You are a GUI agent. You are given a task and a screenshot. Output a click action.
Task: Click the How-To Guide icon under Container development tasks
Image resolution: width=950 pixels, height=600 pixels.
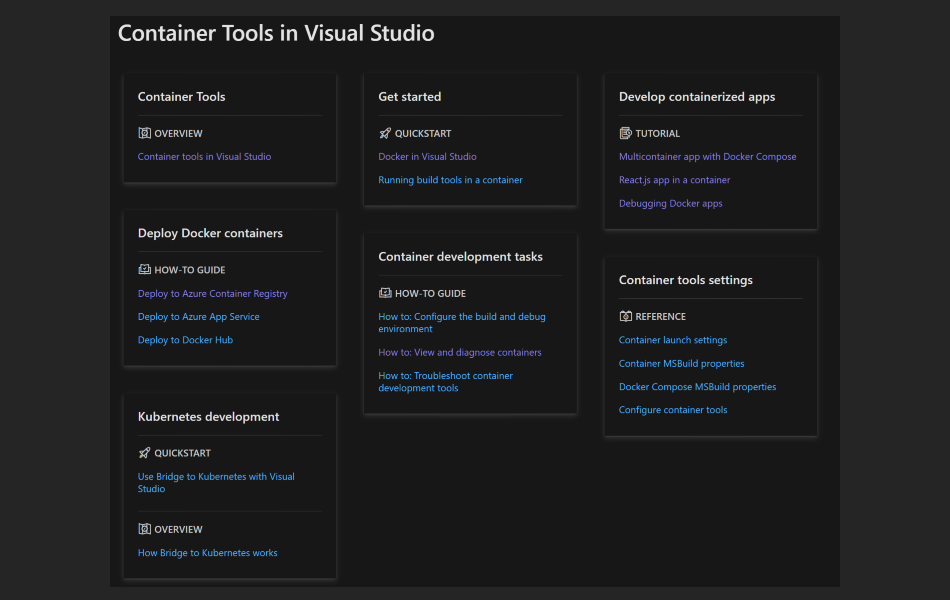(385, 293)
